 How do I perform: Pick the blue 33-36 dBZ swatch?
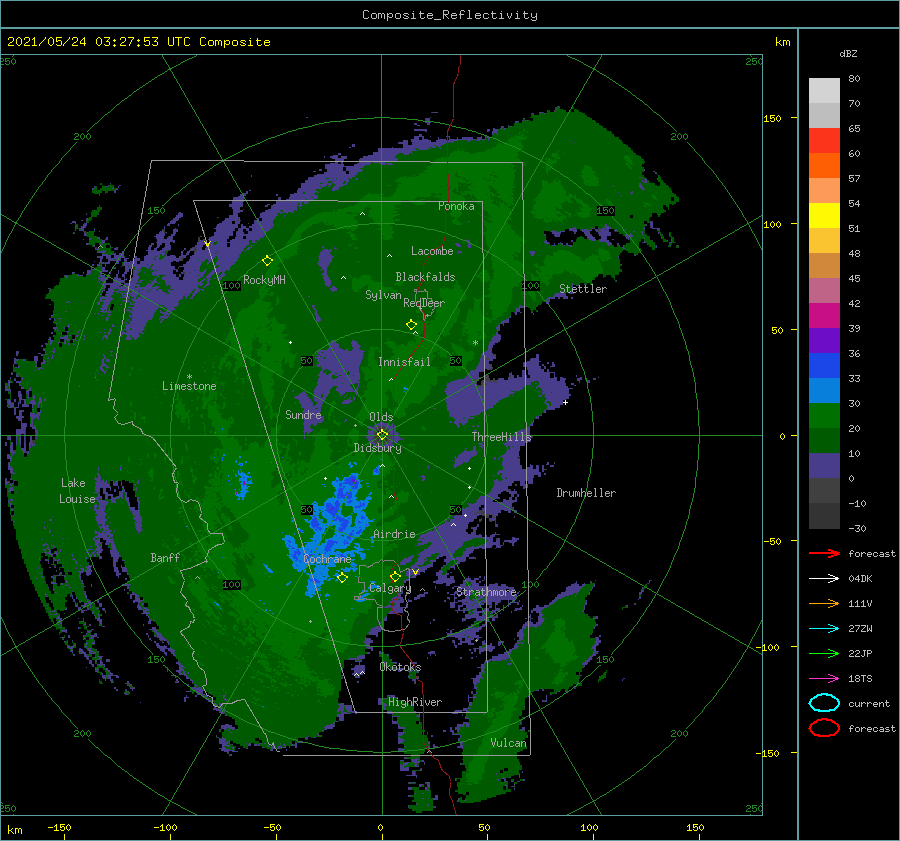(x=824, y=365)
